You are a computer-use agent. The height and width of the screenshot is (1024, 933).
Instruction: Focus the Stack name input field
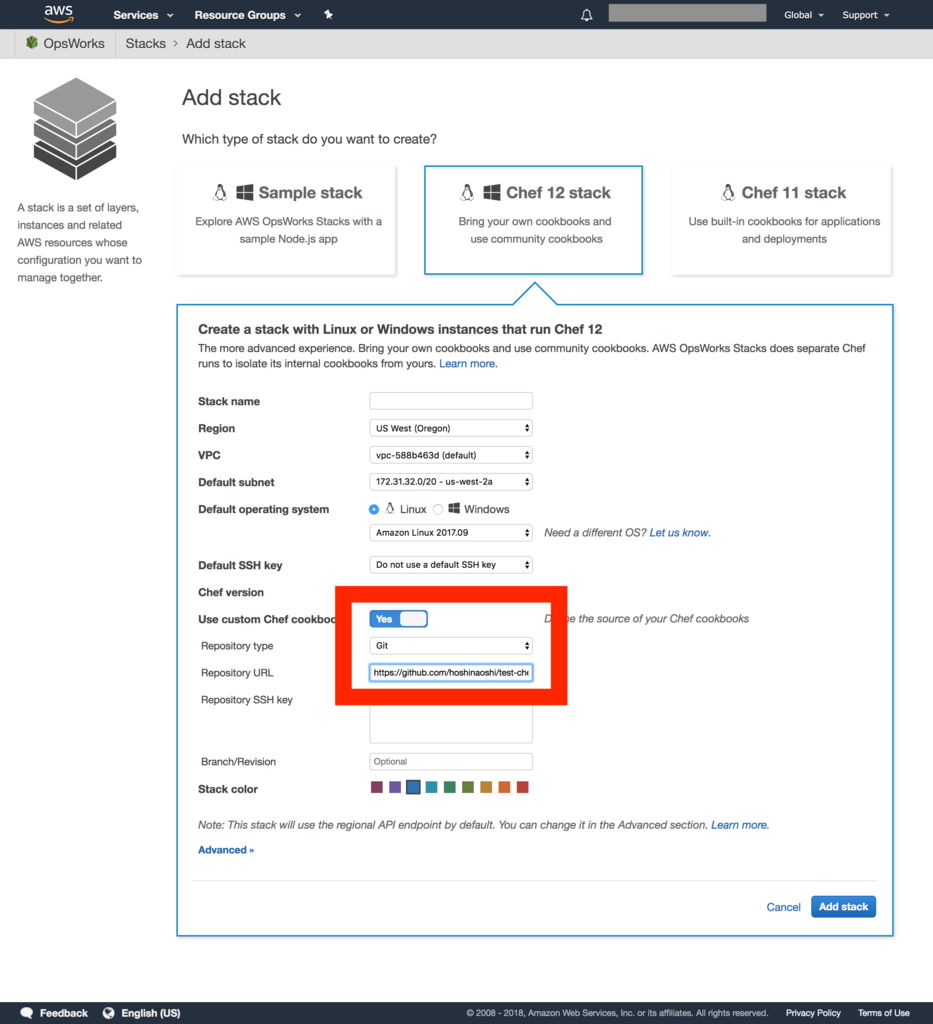451,401
